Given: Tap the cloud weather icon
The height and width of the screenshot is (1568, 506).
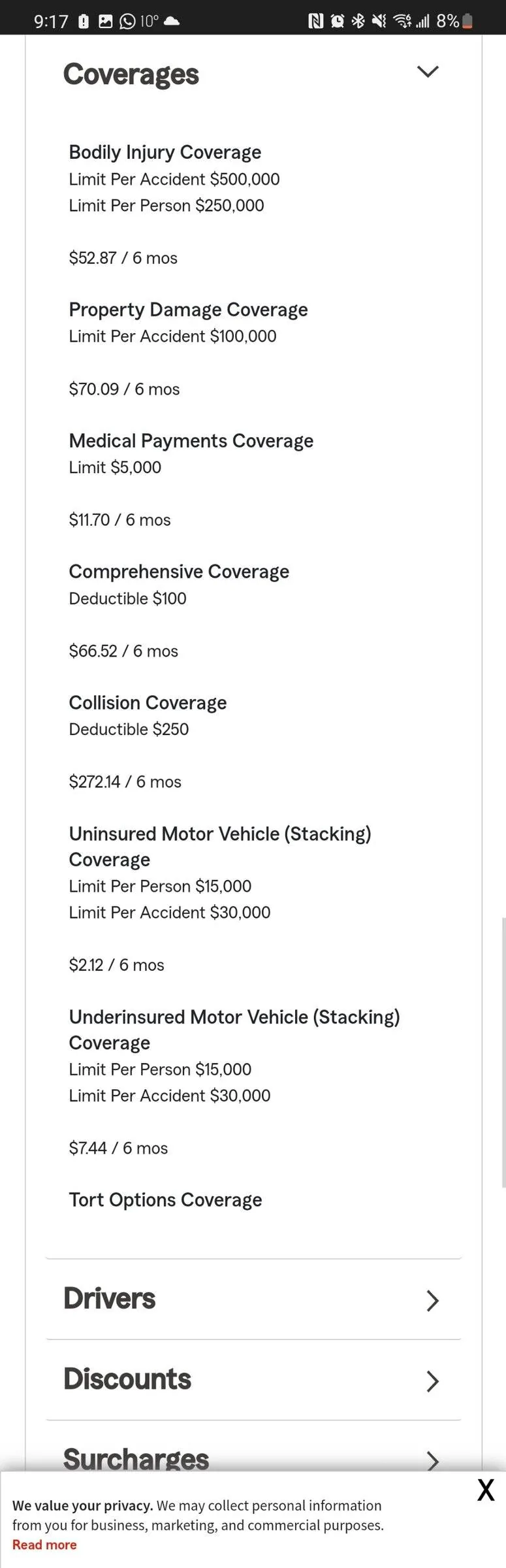Looking at the screenshot, I should pos(172,22).
